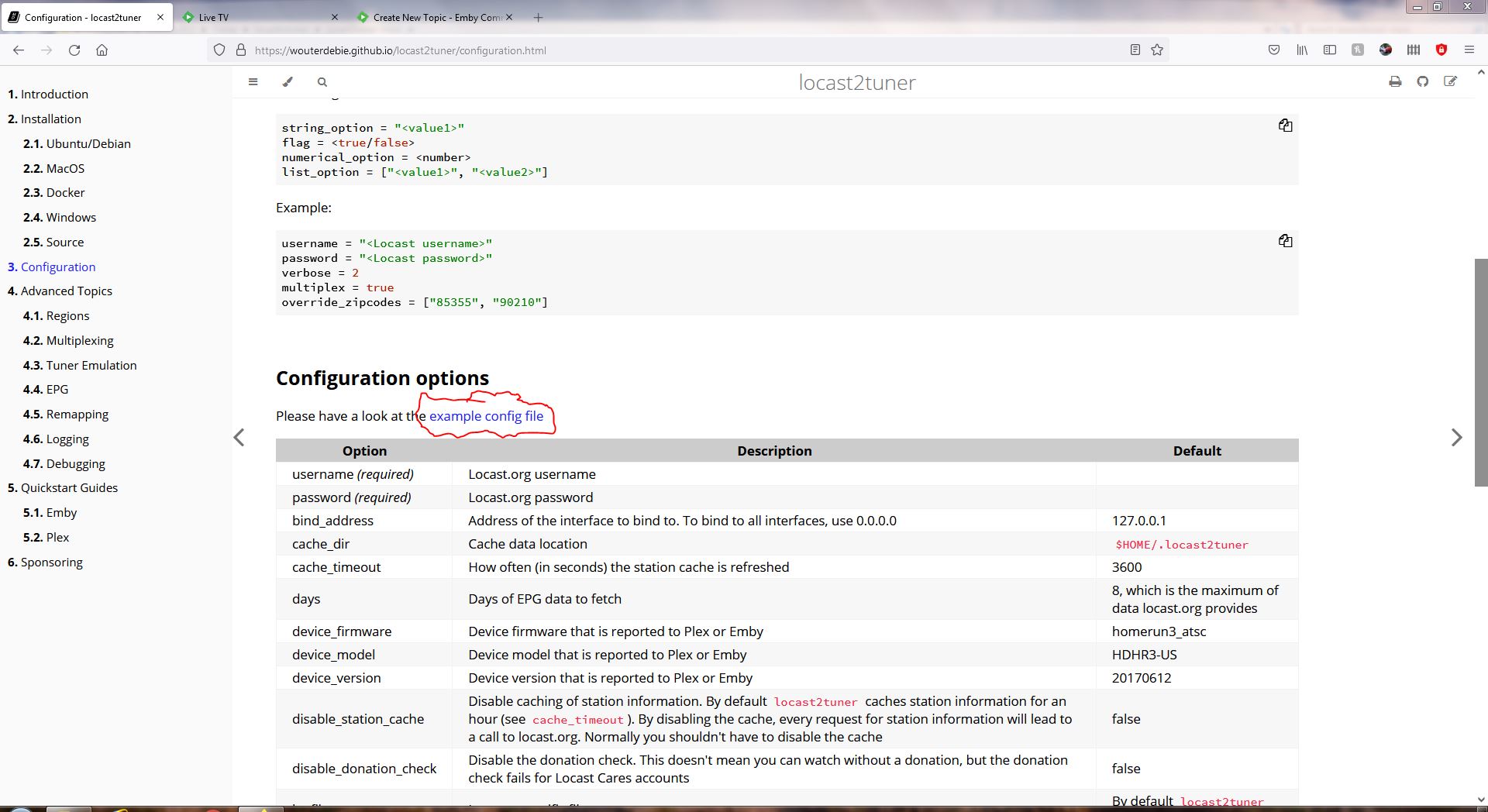Open 4. Advanced Topics chapter
The image size is (1488, 812).
60,291
